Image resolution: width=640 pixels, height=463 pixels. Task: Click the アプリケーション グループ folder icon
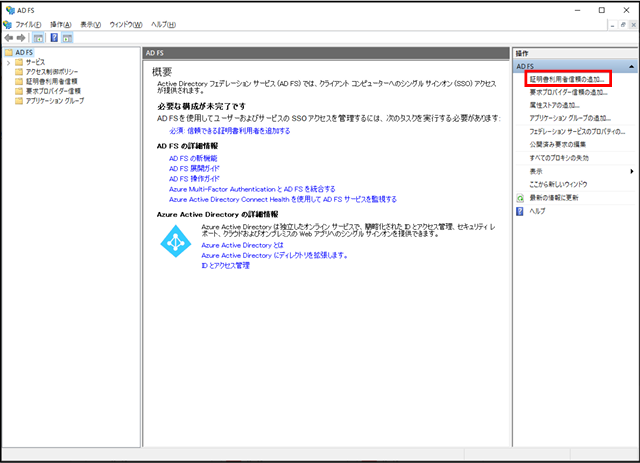[19, 101]
